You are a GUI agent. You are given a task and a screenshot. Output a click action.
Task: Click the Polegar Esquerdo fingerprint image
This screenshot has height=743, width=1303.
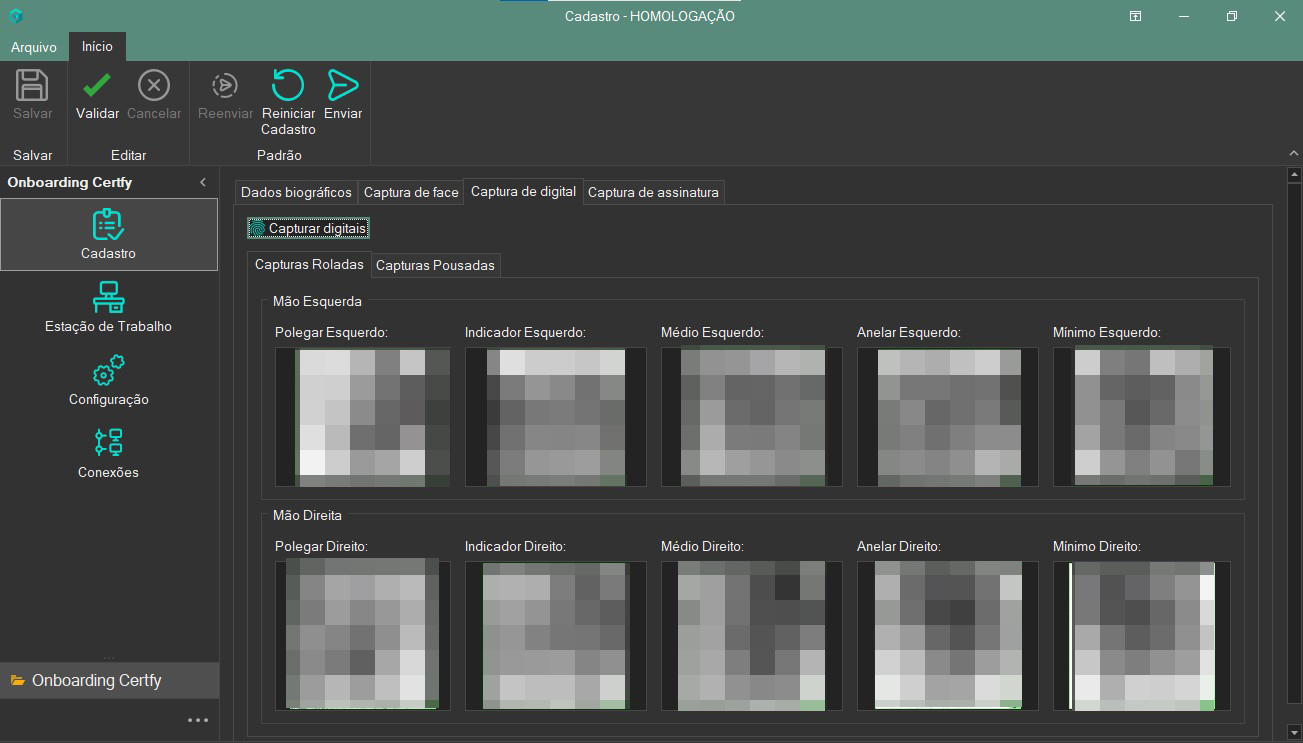point(362,417)
